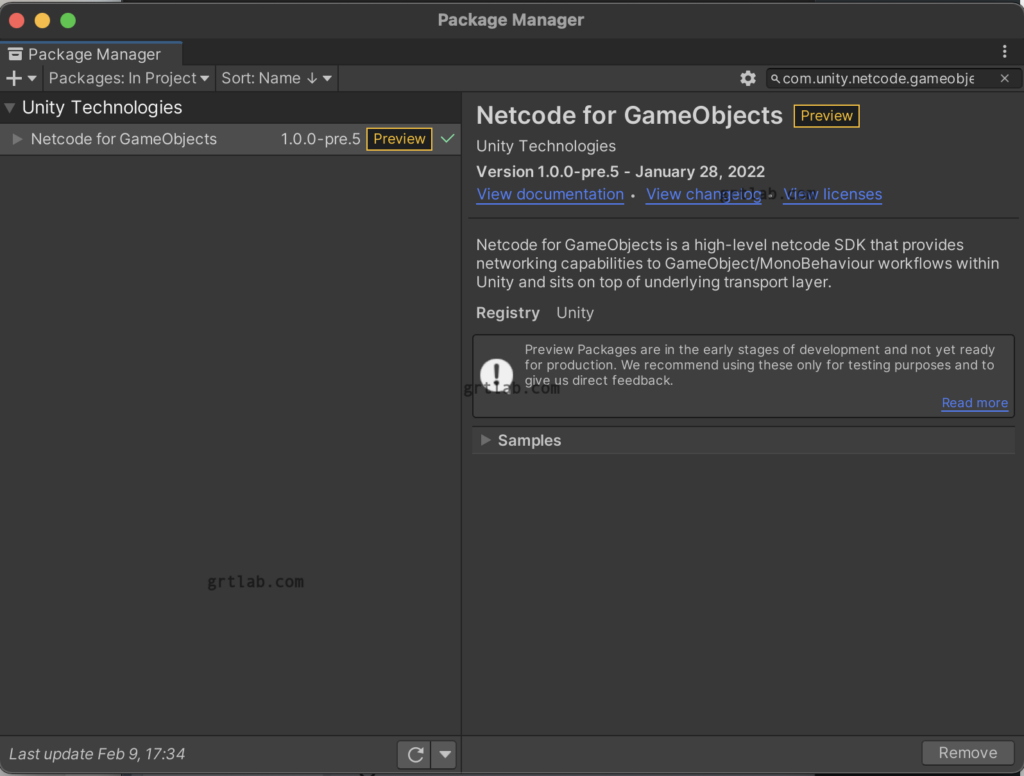Screen dimensions: 1024x776
Task: Clear the search field with the X
Action: click(x=1004, y=78)
